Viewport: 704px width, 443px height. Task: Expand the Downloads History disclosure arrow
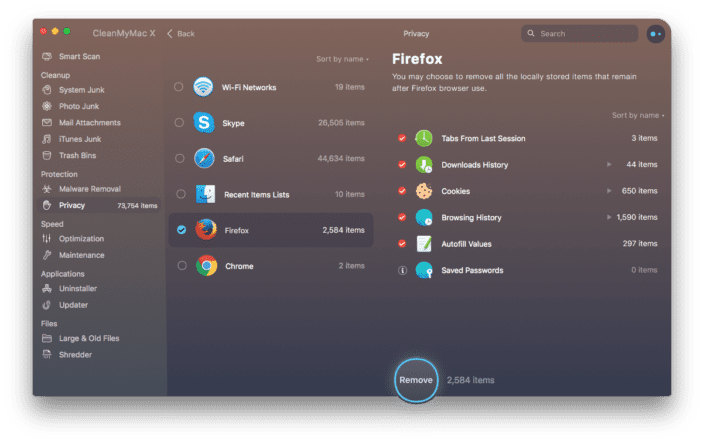point(609,164)
